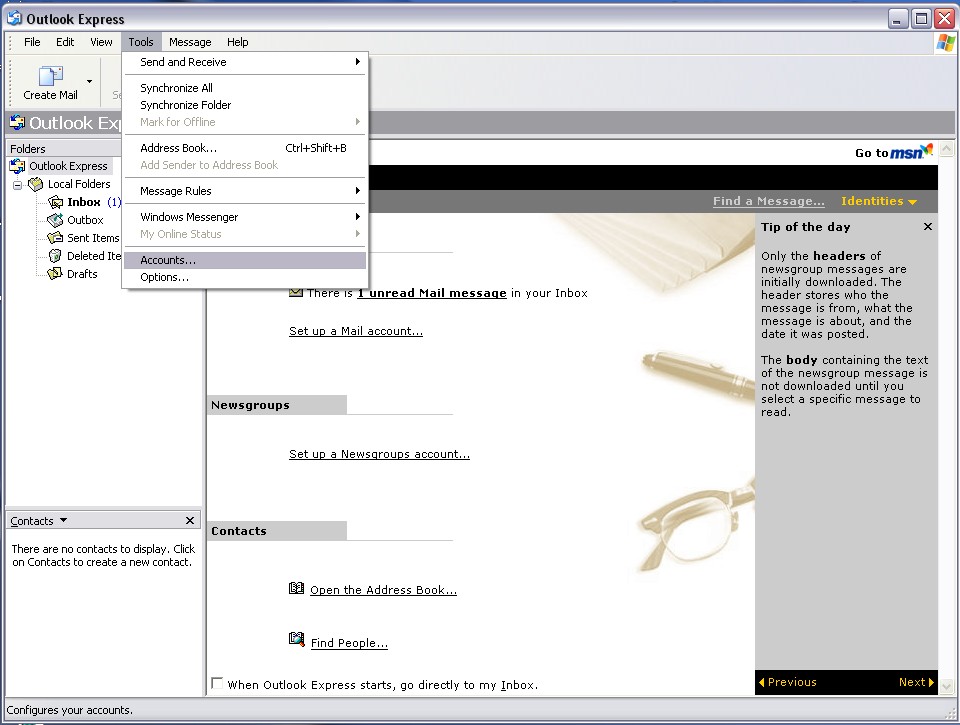Close the Contacts pane
Screen dimensions: 960x725
coord(190,520)
